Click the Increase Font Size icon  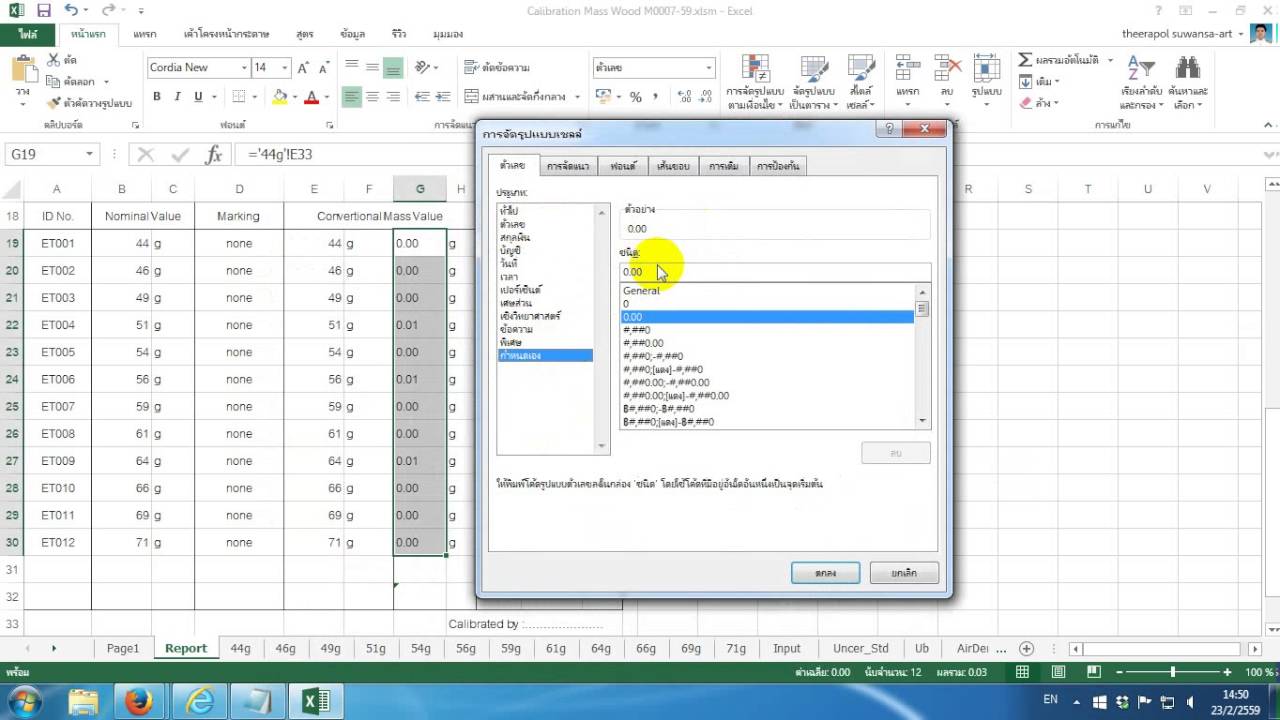(x=303, y=67)
